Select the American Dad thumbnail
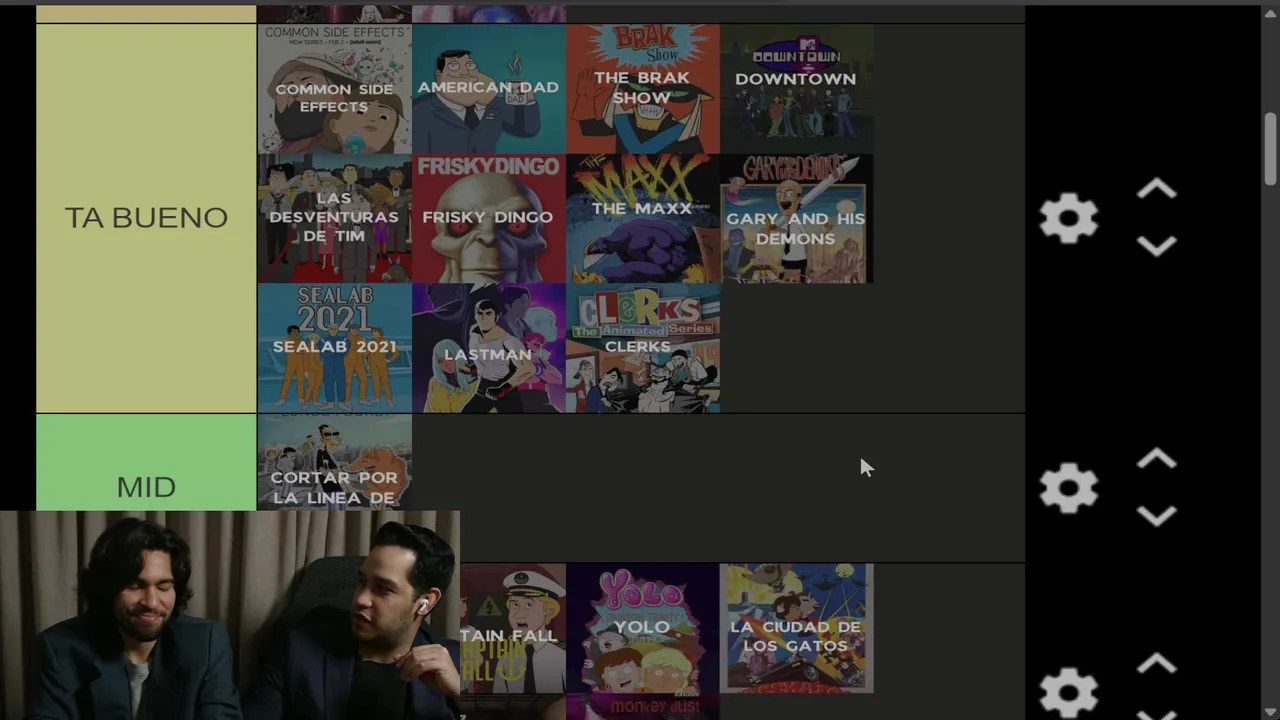Viewport: 1280px width, 720px height. (489, 89)
